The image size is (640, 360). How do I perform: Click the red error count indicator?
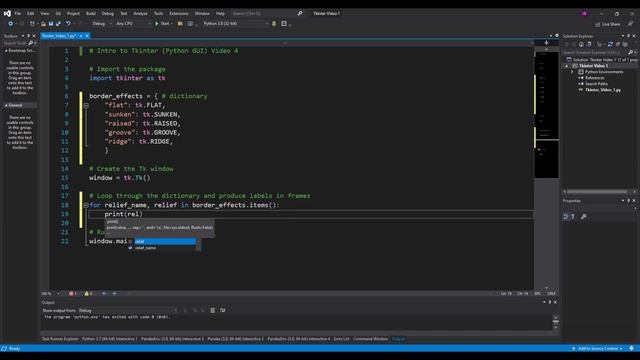tap(73, 293)
